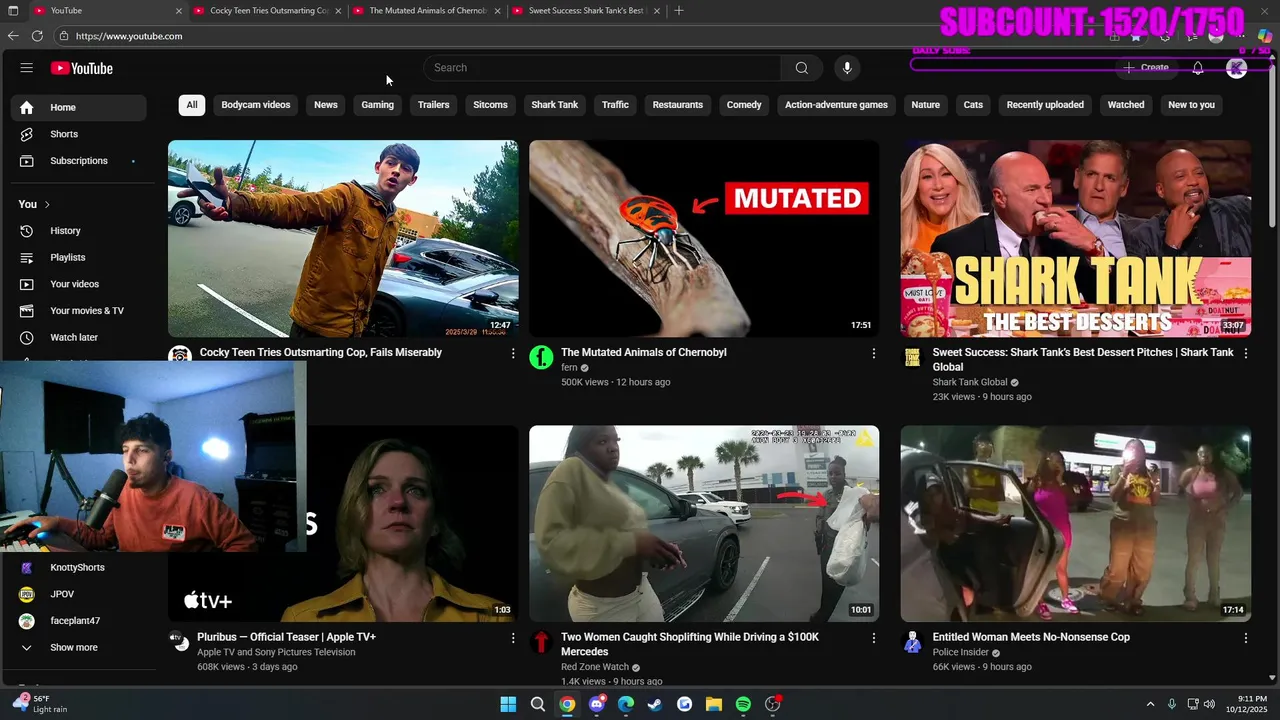The height and width of the screenshot is (720, 1280).
Task: Open Shark Tank Global channel avatar
Action: pos(912,358)
